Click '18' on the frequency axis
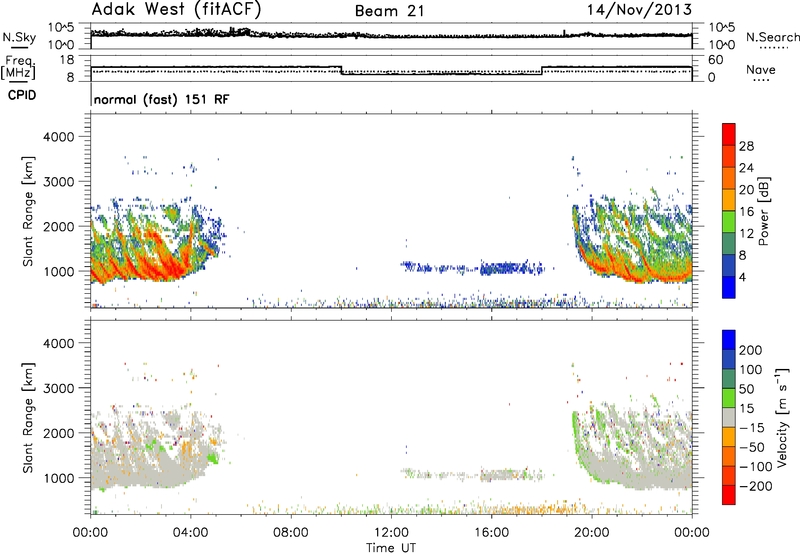The image size is (800, 554). click(x=67, y=60)
